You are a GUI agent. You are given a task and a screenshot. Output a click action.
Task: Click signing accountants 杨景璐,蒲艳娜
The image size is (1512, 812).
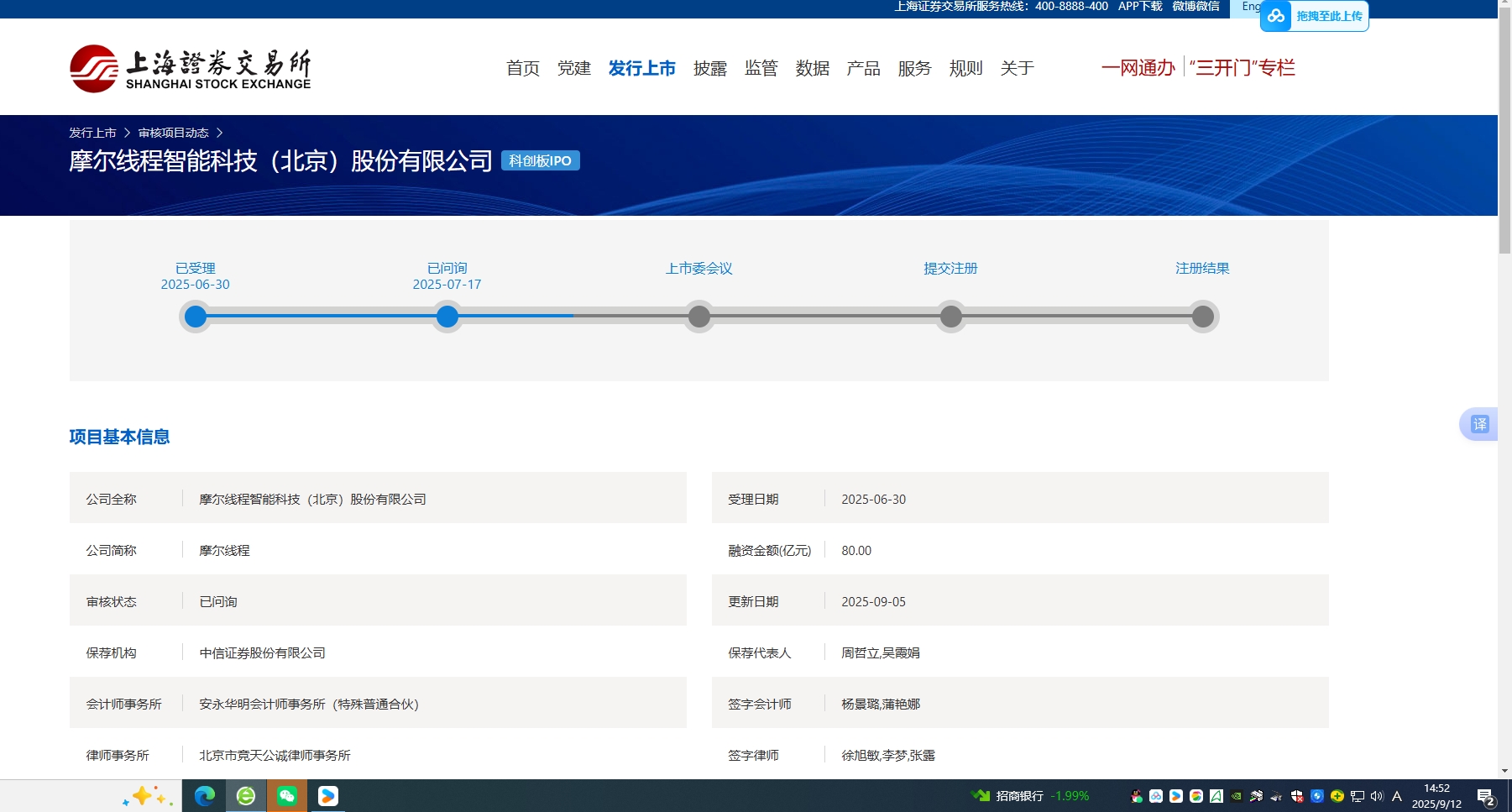tap(881, 704)
